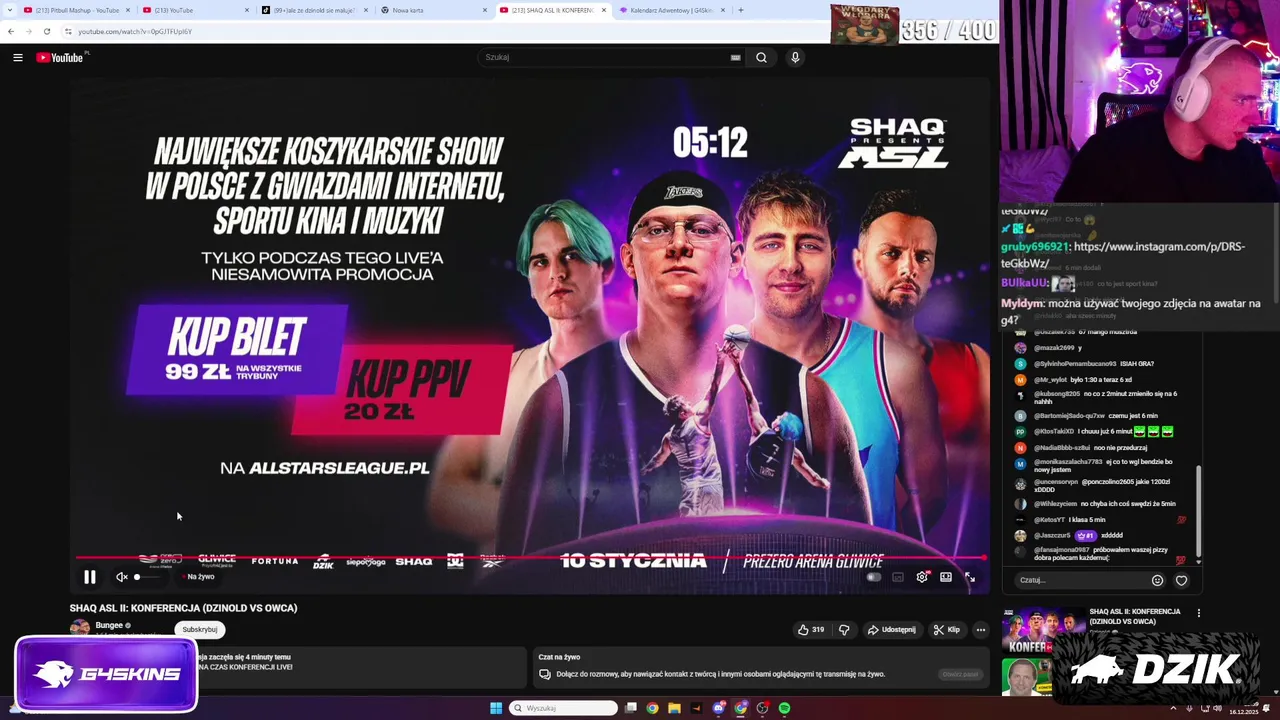Open options for the recommended KONFERENCJA video
The width and height of the screenshot is (1280, 720).
coord(1198,613)
